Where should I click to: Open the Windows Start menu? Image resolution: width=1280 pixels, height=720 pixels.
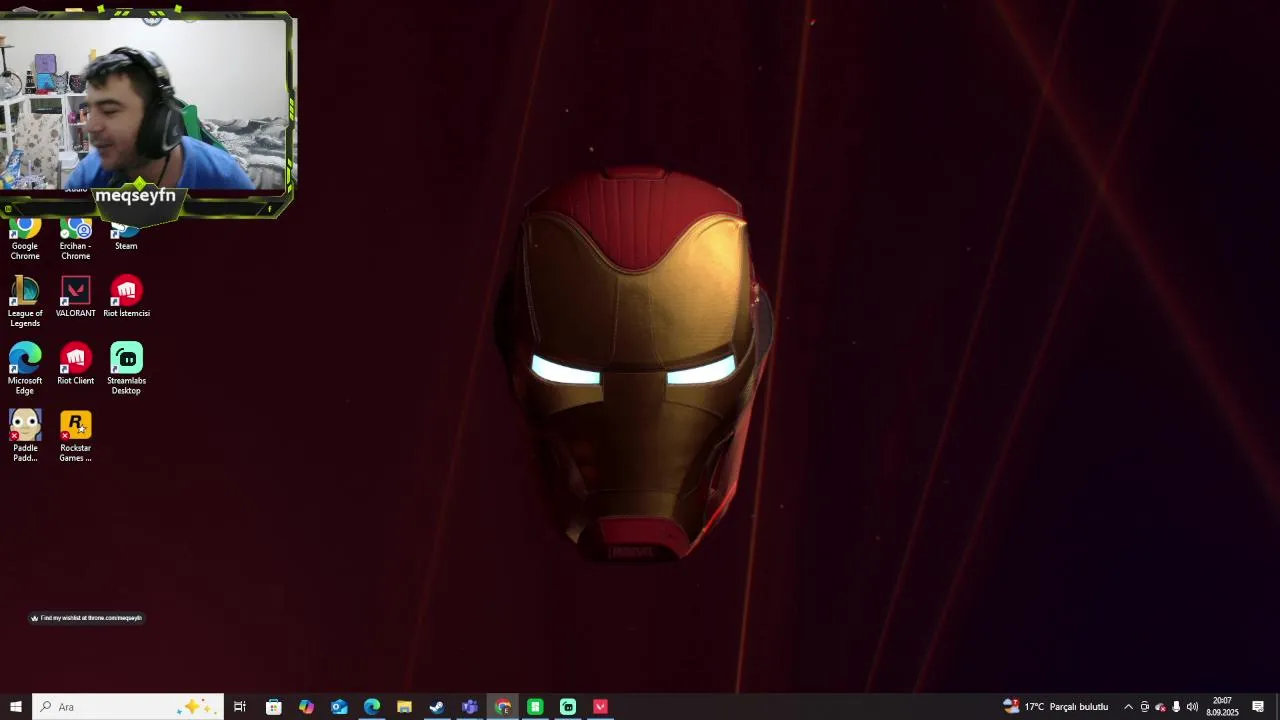(x=15, y=707)
